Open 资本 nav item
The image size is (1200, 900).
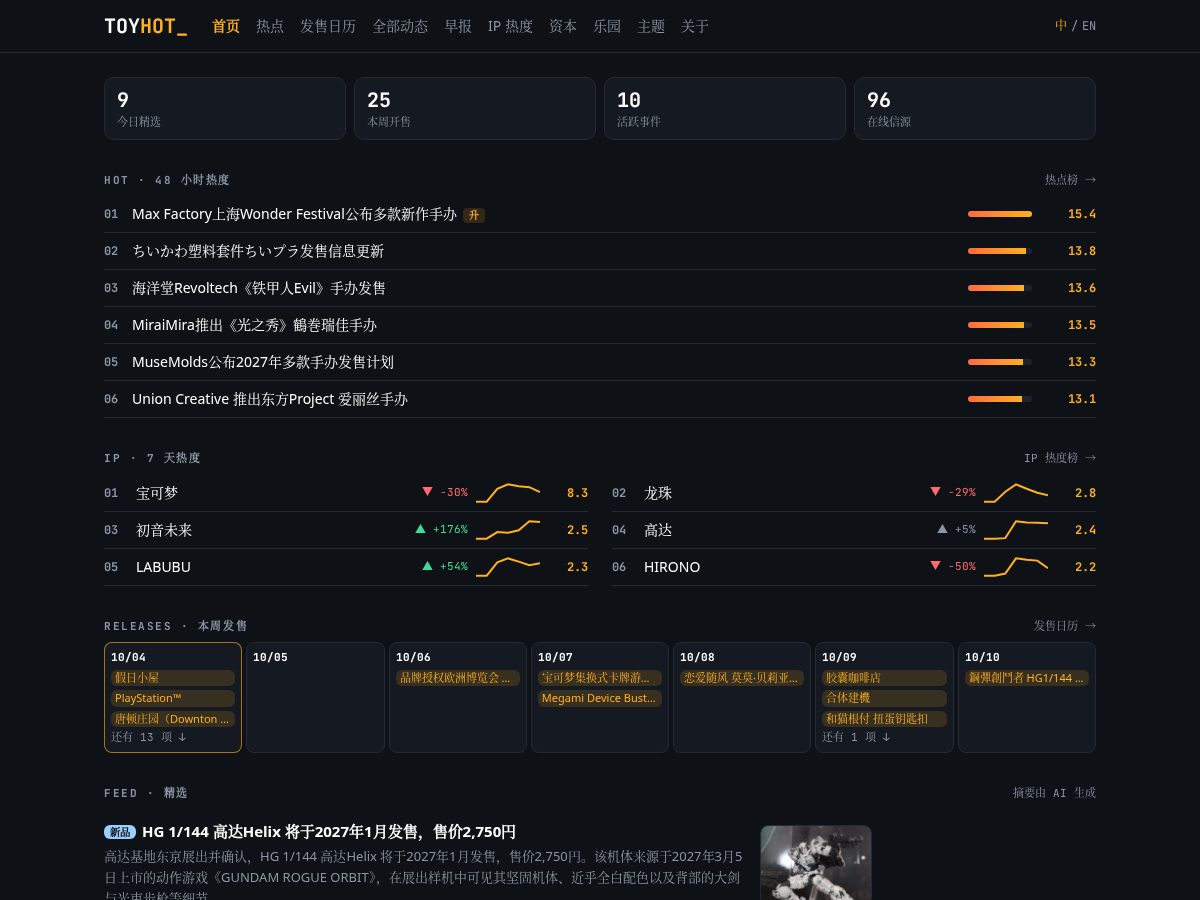563,26
